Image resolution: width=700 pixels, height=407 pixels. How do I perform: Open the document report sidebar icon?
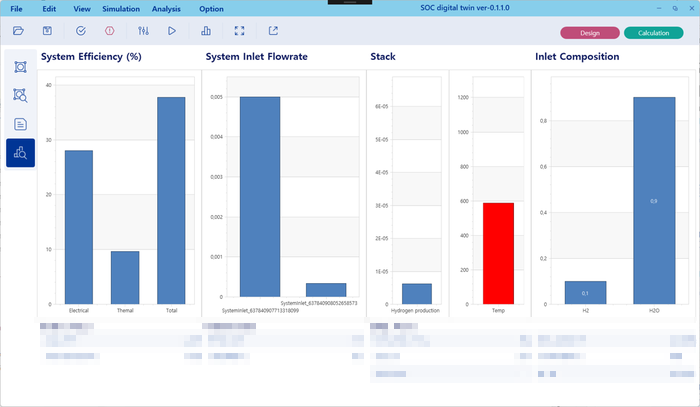(21, 124)
